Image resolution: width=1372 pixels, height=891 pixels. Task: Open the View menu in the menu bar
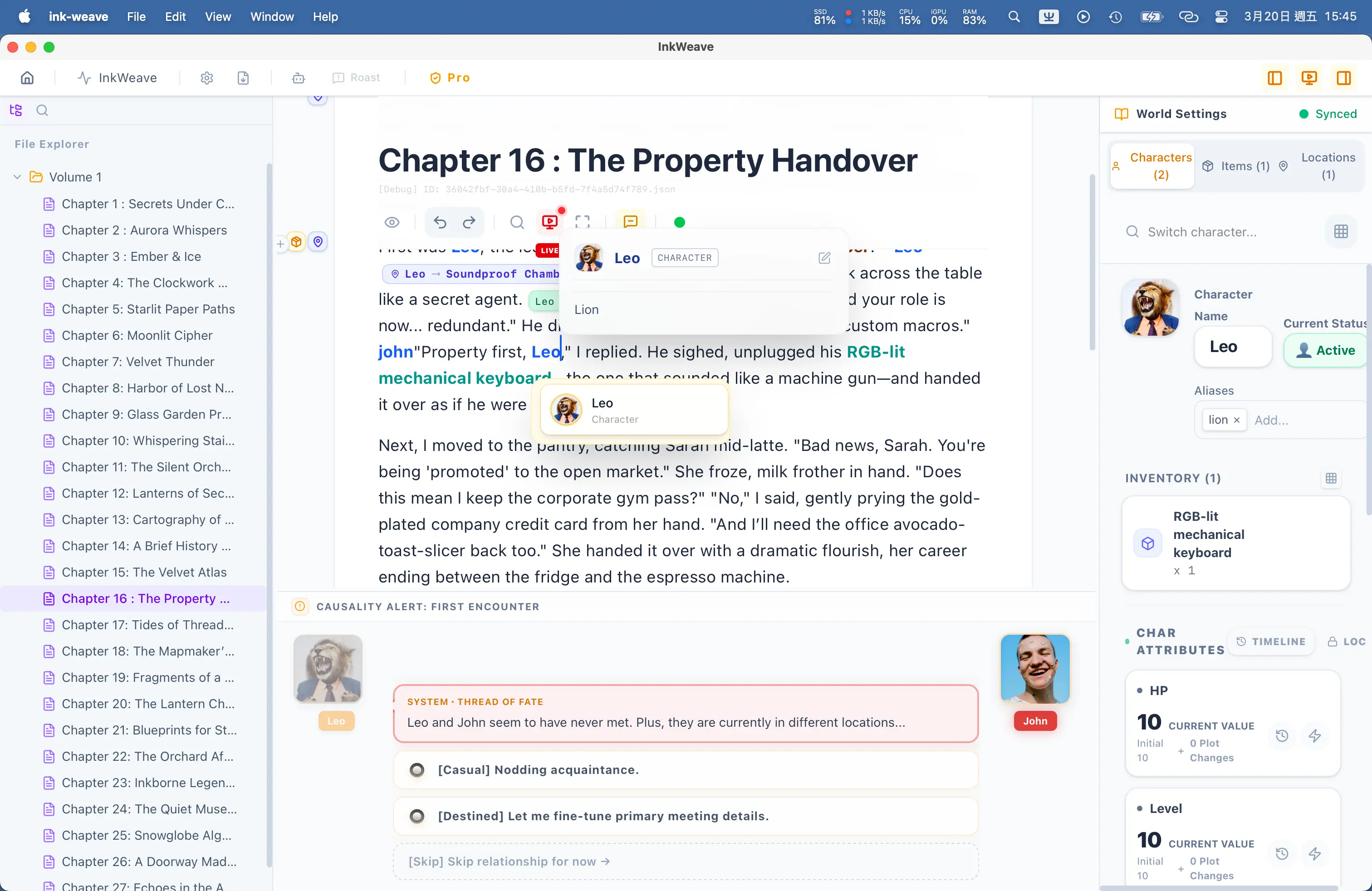click(x=217, y=17)
